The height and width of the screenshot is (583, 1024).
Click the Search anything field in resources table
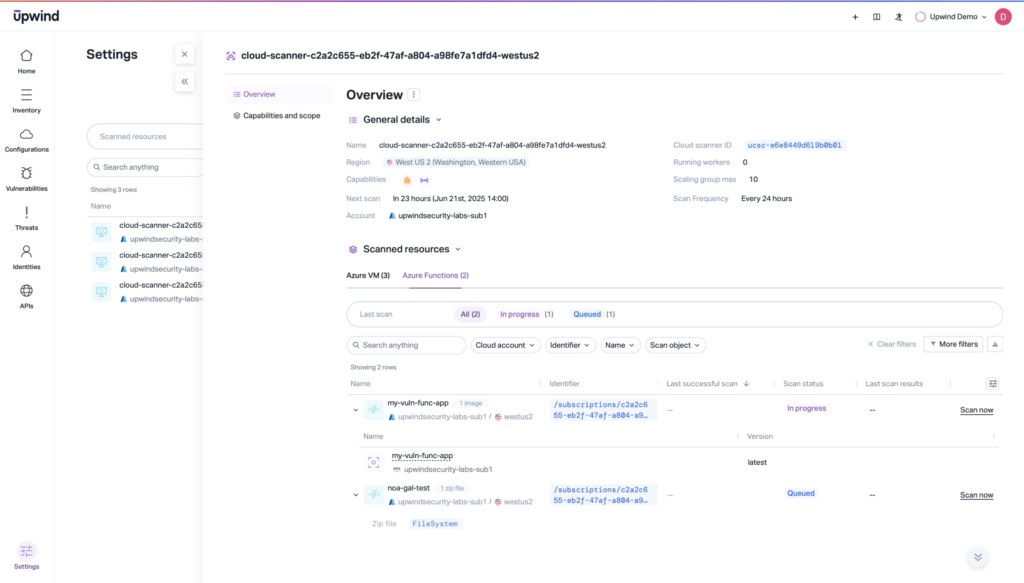(x=406, y=345)
